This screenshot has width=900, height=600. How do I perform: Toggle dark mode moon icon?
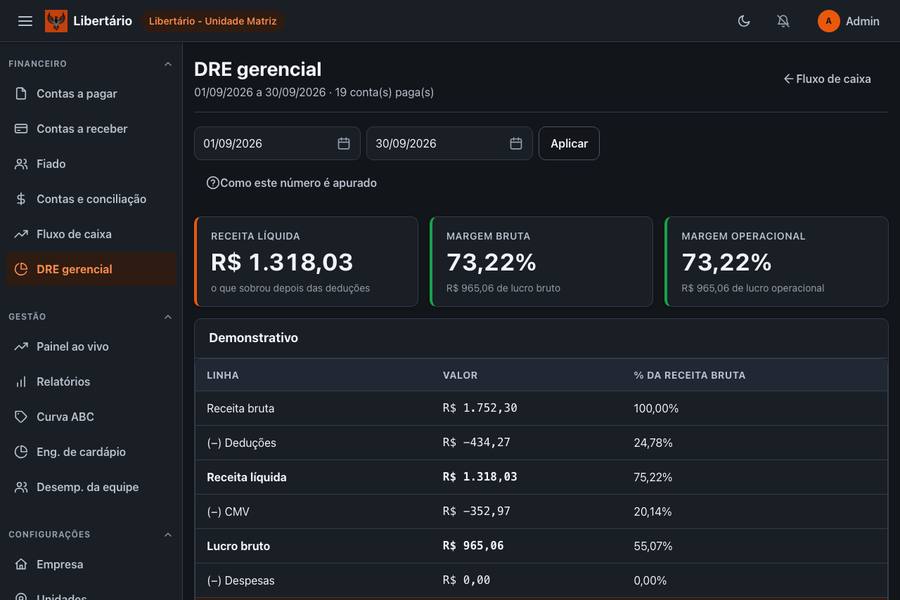pyautogui.click(x=744, y=21)
